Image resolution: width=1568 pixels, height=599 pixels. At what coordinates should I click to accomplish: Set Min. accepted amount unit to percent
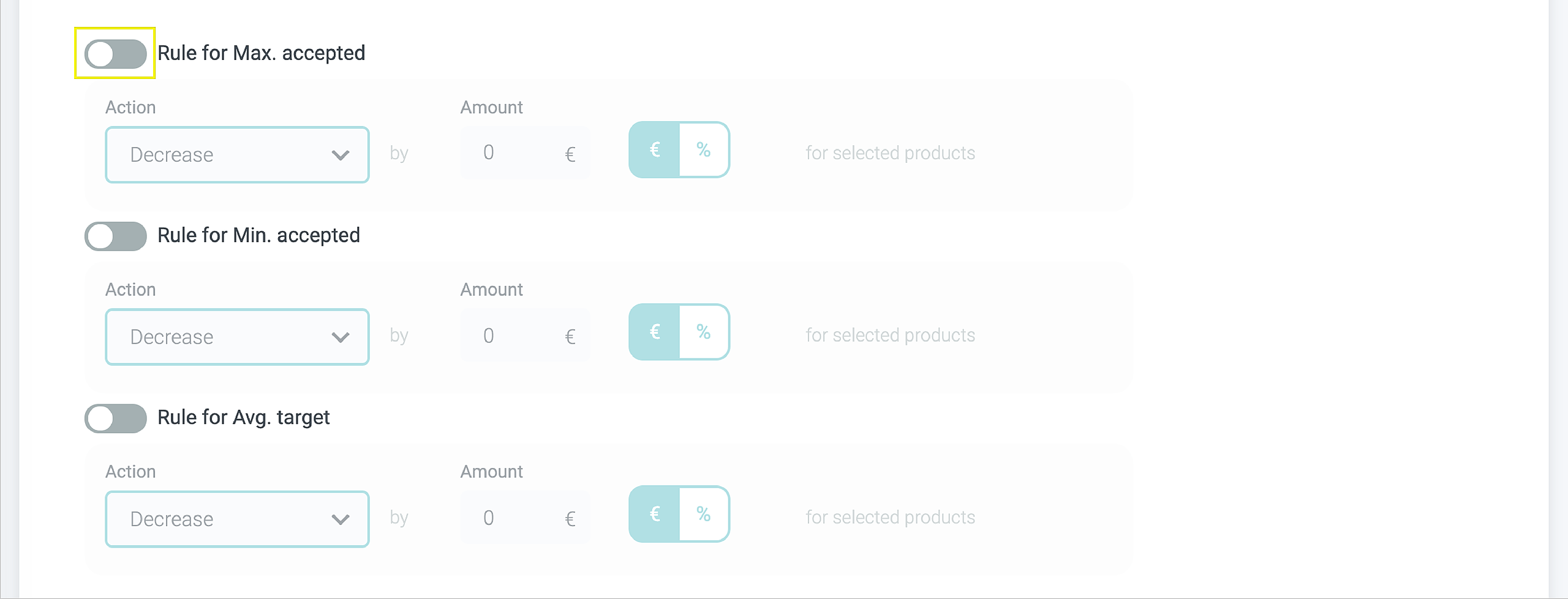click(x=704, y=332)
